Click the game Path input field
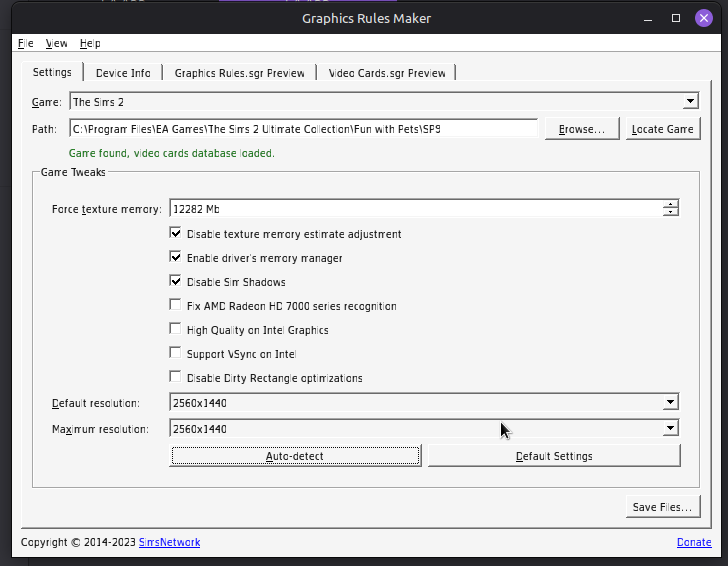This screenshot has height=566, width=728. 304,129
